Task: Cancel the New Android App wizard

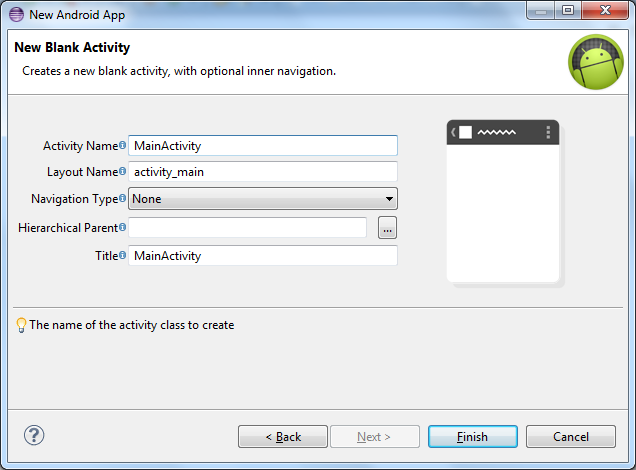Action: (571, 437)
